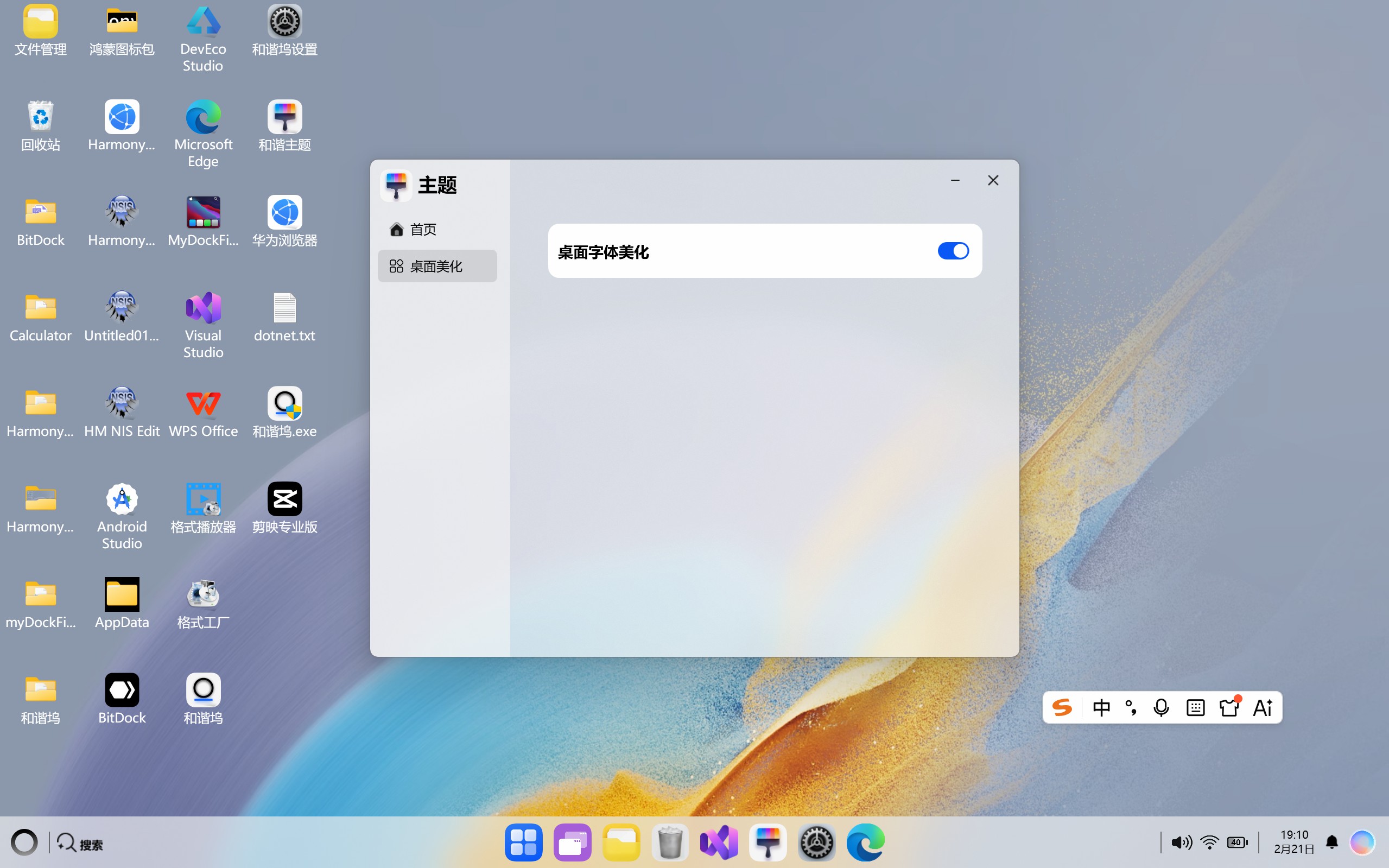
Task: Toggle the 桌面字体美化 switch off
Action: [953, 251]
